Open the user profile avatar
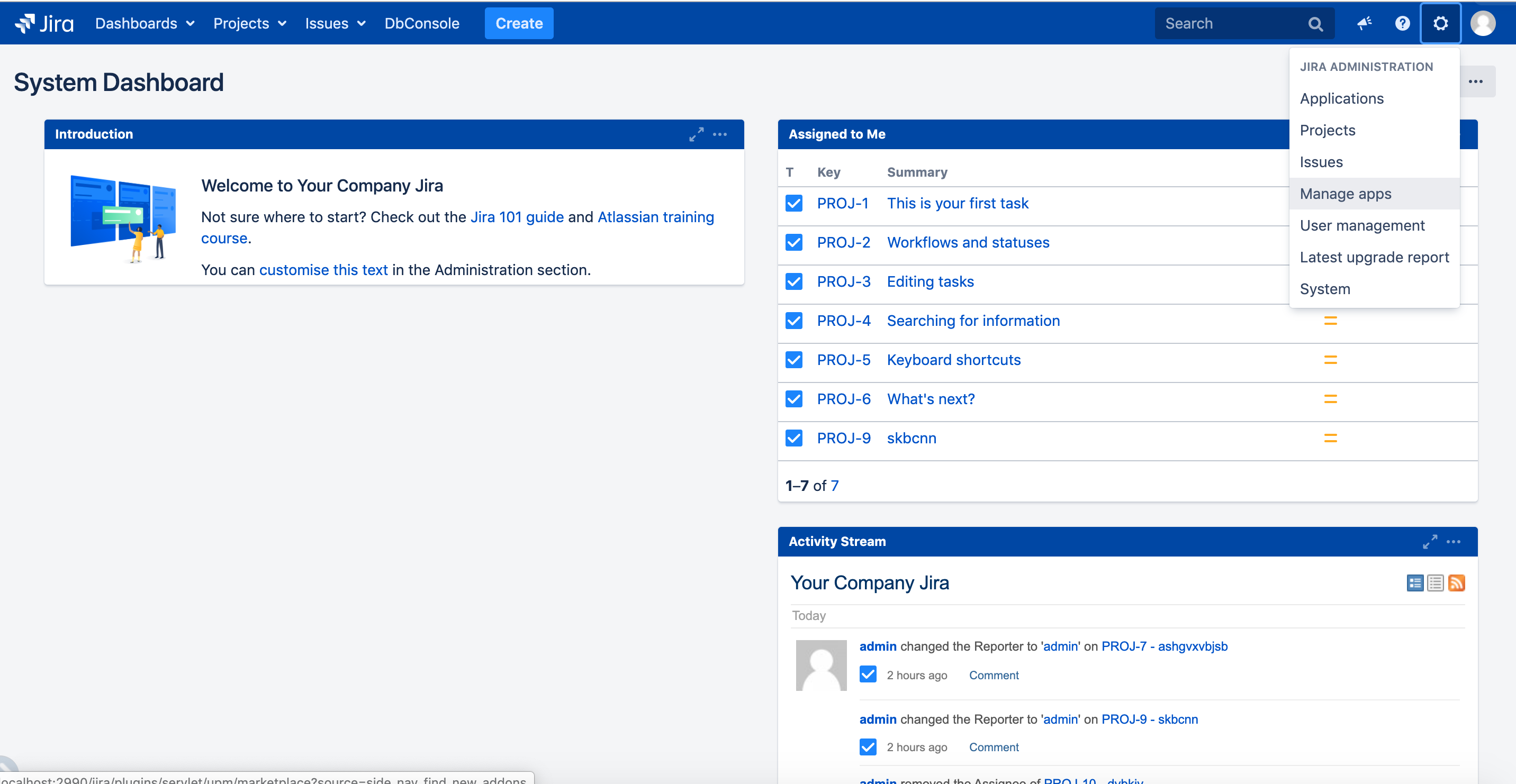This screenshot has width=1516, height=784. click(x=1483, y=23)
